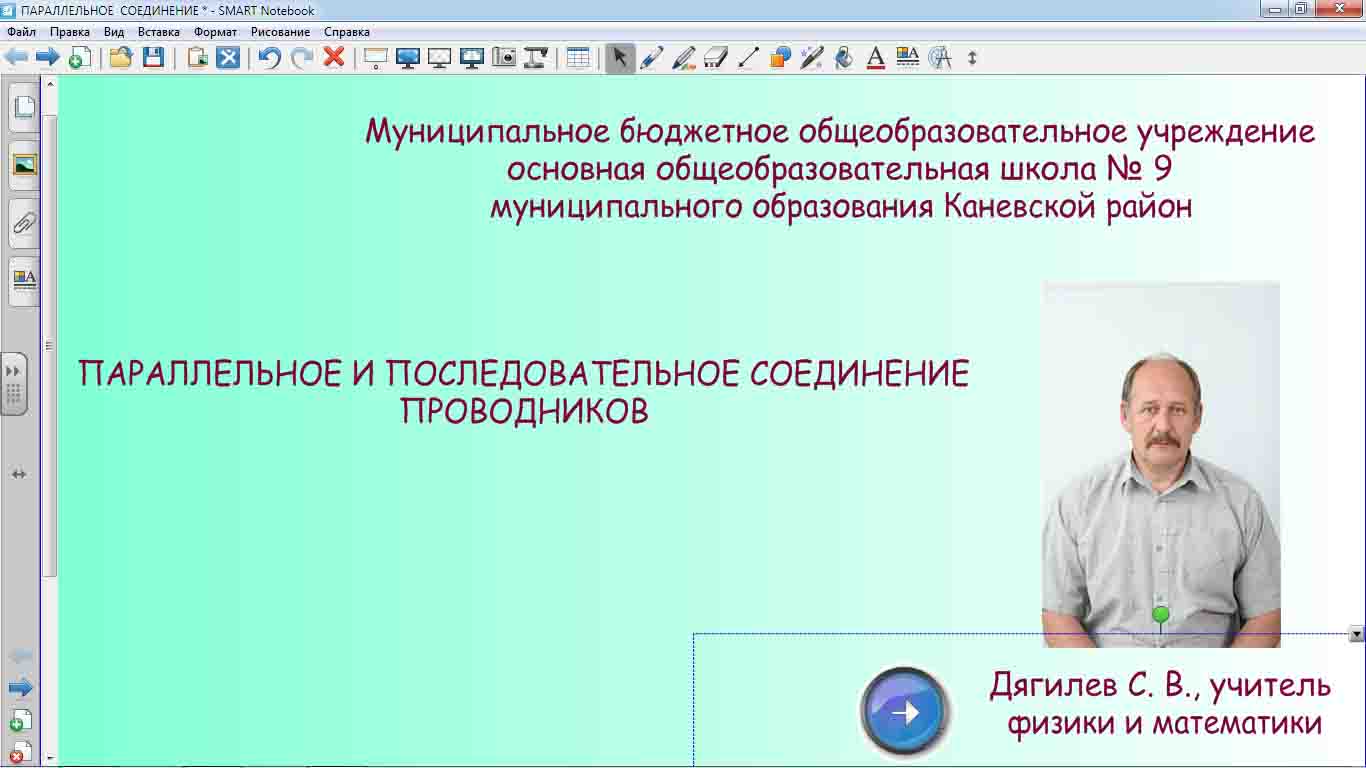
Task: Go to next page via sidebar arrow
Action: tap(20, 688)
